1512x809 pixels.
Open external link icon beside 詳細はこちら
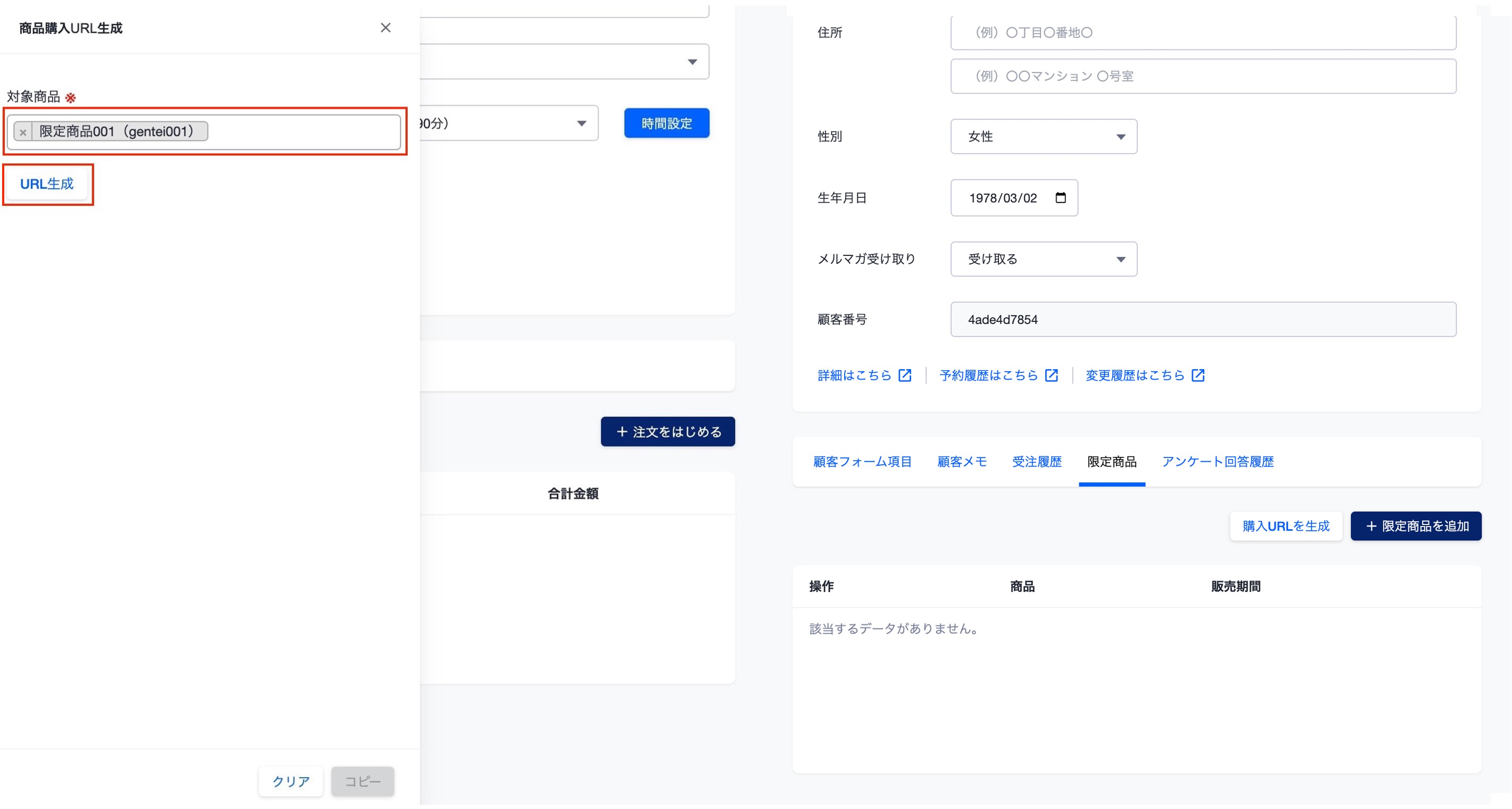pyautogui.click(x=905, y=376)
